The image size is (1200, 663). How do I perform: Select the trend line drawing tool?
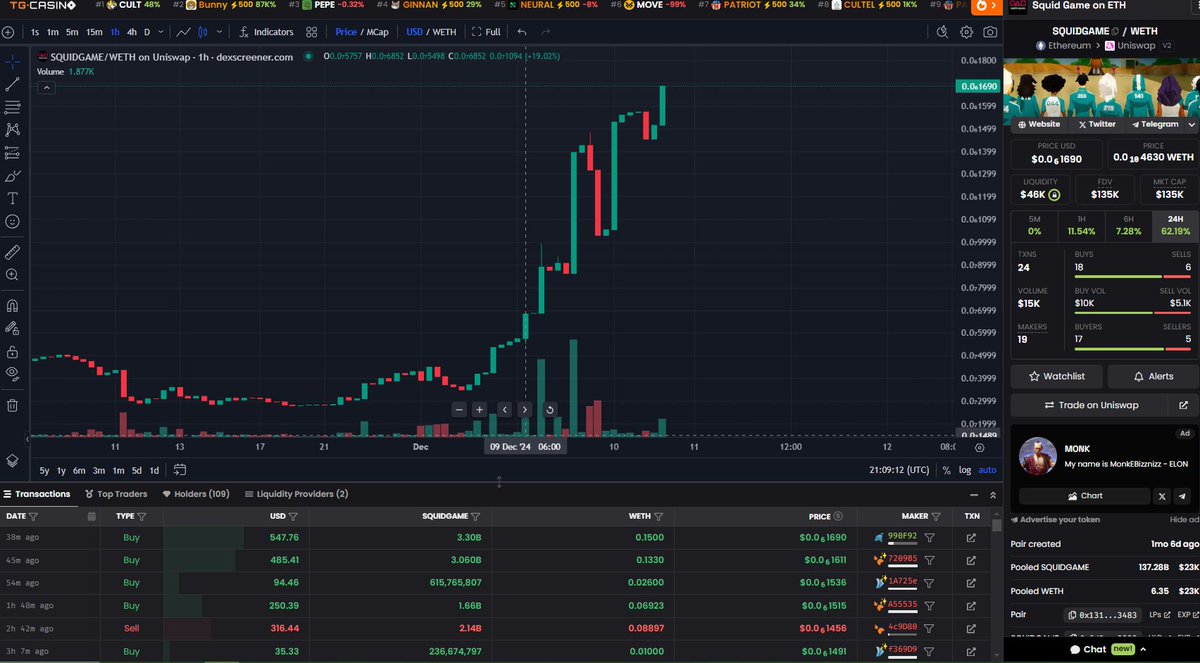pos(12,84)
